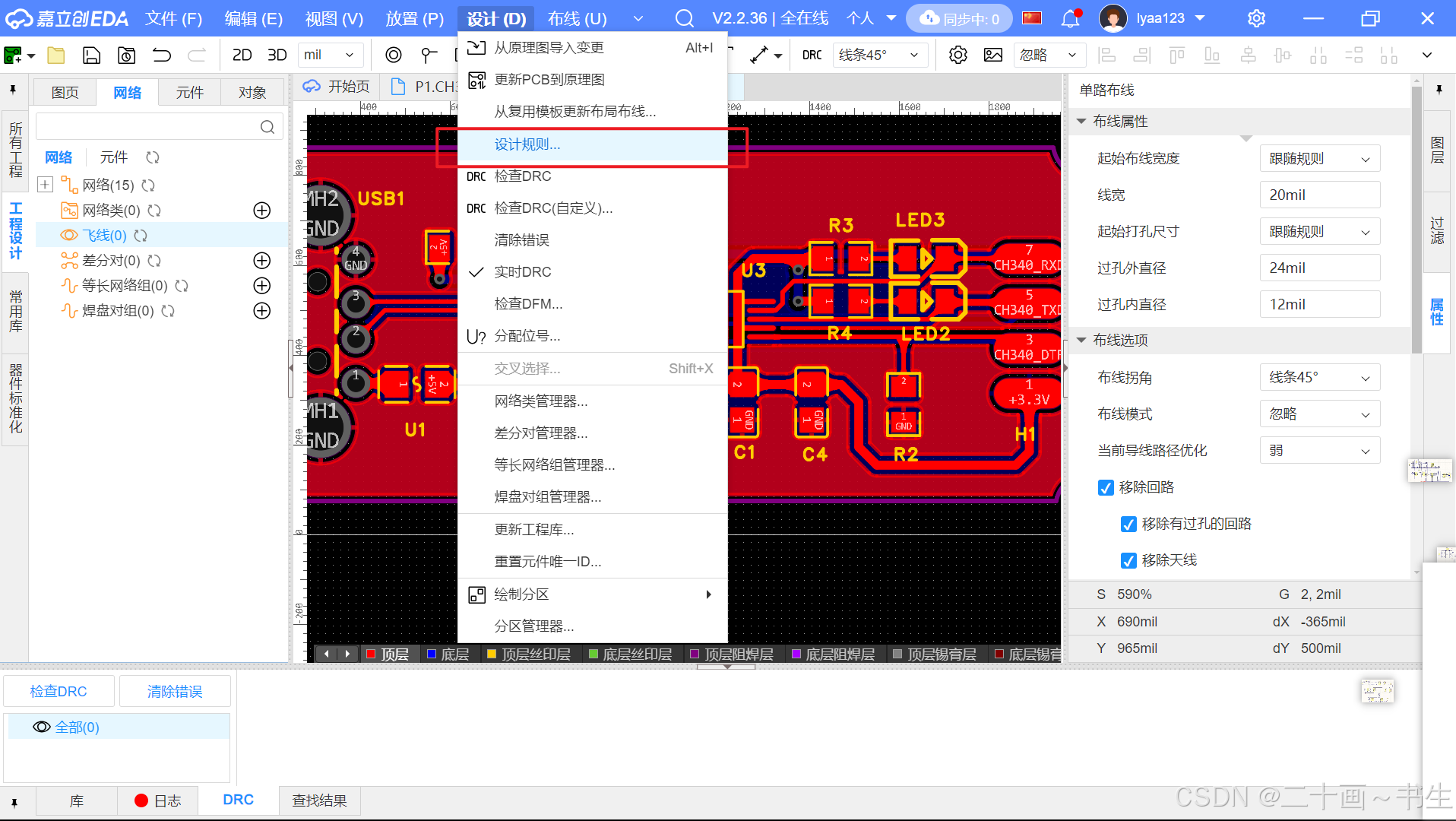Click the save-with-history snapshot icon
Image resolution: width=1456 pixels, height=821 pixels.
point(127,55)
